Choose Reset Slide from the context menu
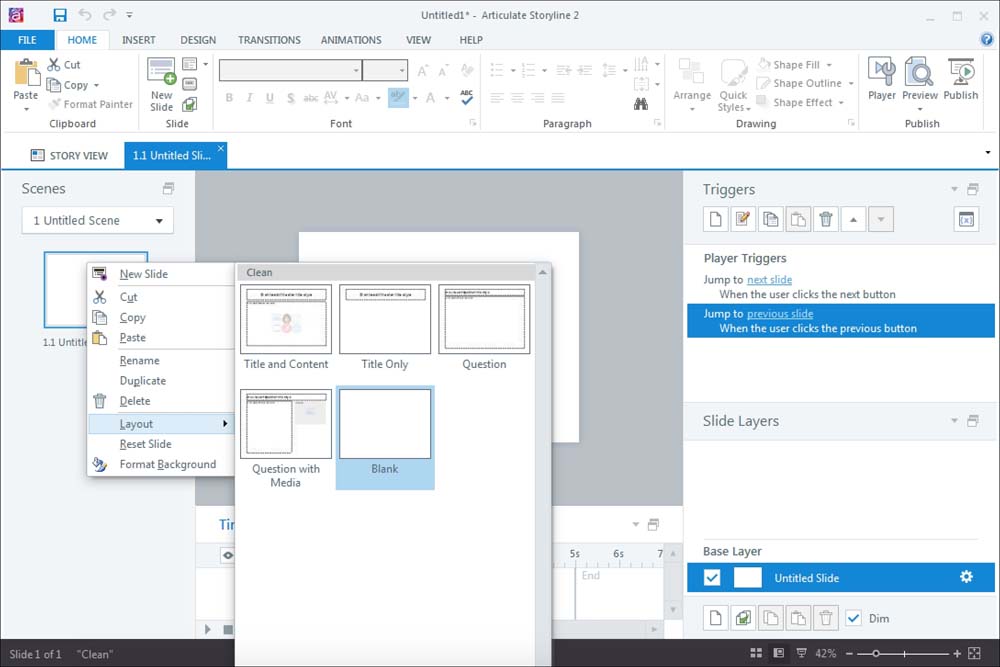Image resolution: width=1000 pixels, height=667 pixels. 145,444
